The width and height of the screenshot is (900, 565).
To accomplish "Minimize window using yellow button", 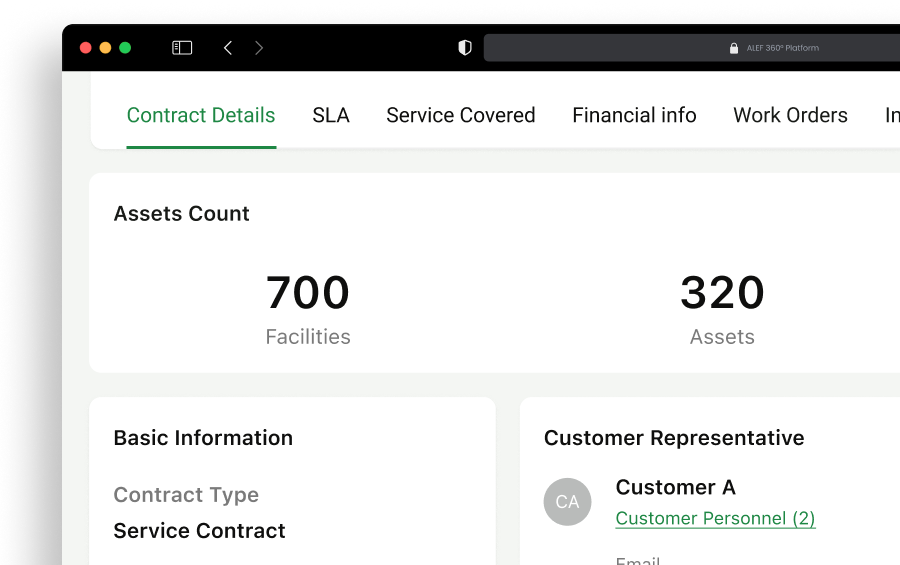I will 105,48.
